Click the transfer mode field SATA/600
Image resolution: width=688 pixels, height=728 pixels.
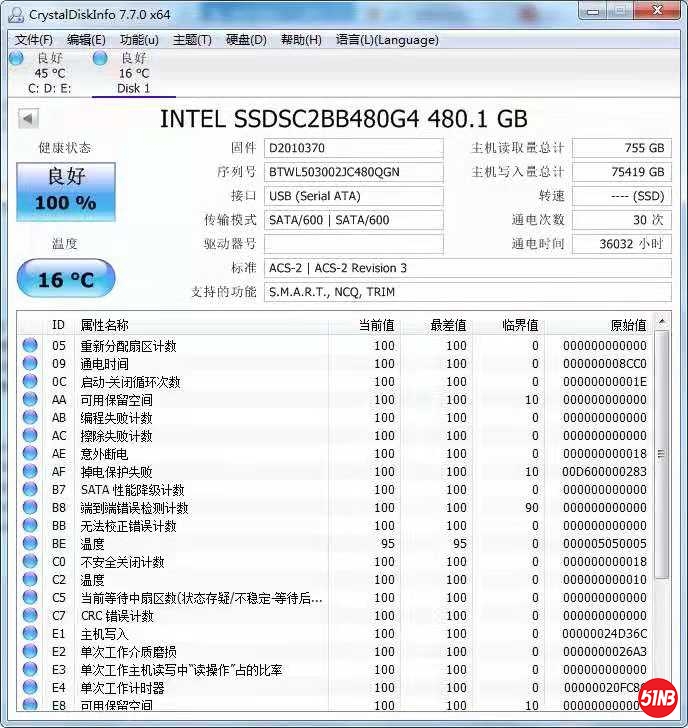coord(353,220)
